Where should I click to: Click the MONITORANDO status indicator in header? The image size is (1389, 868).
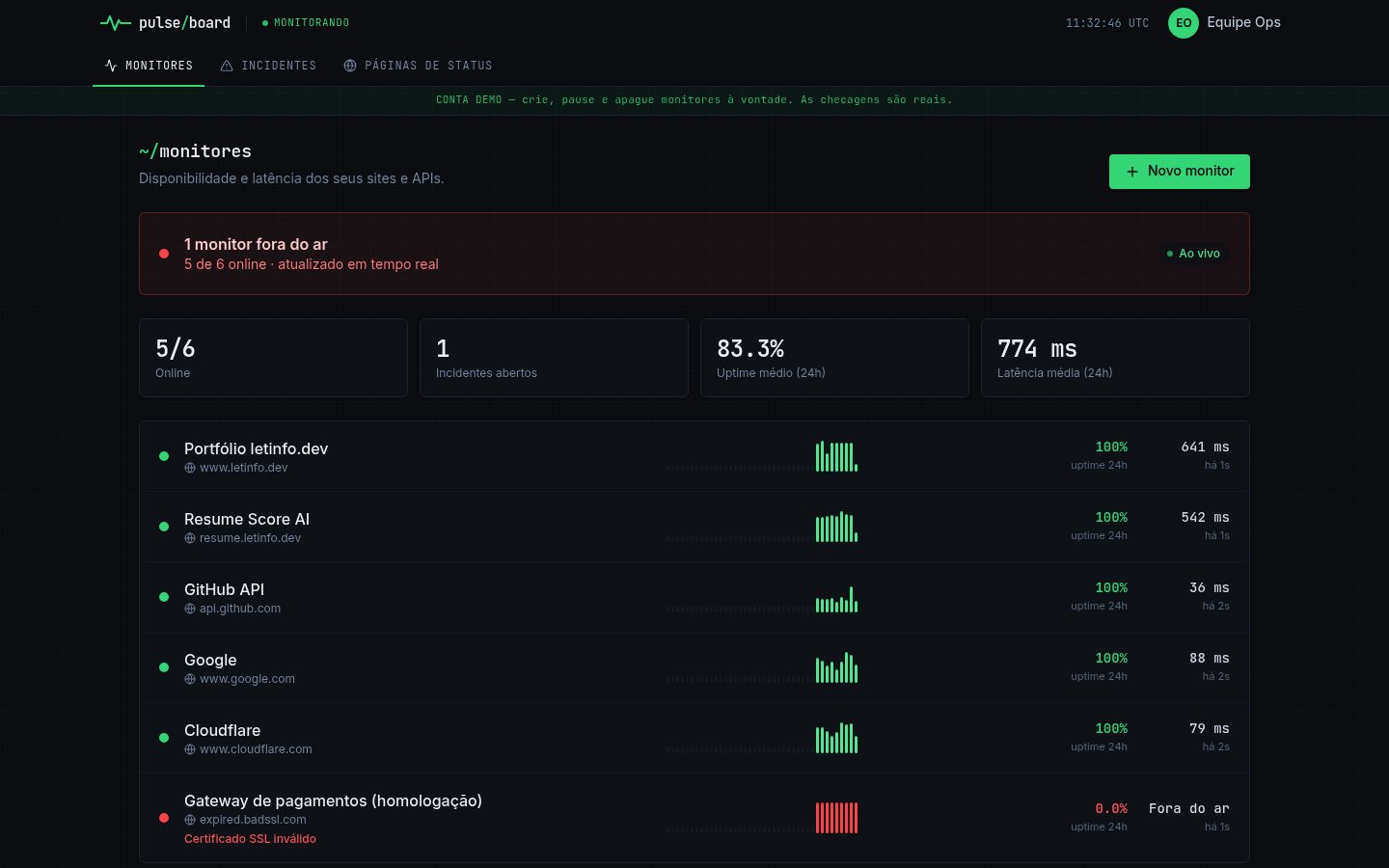pyautogui.click(x=306, y=22)
